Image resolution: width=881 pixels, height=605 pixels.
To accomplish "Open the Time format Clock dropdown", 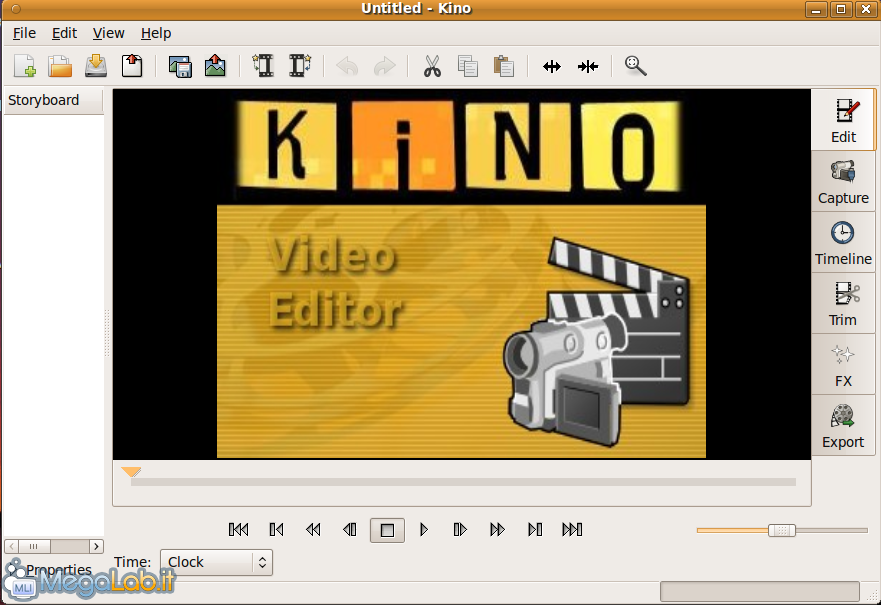I will click(x=216, y=562).
